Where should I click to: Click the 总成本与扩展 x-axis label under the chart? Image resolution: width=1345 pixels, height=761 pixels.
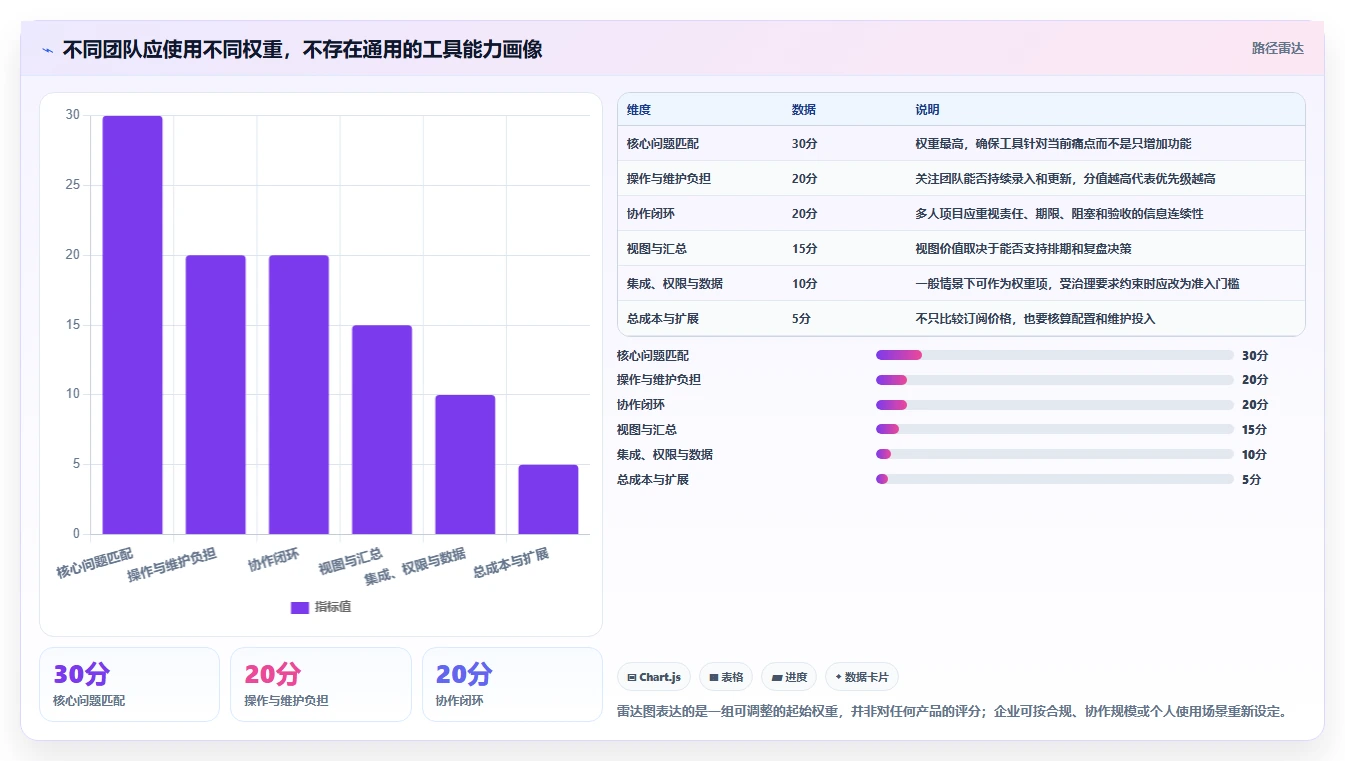(510, 563)
